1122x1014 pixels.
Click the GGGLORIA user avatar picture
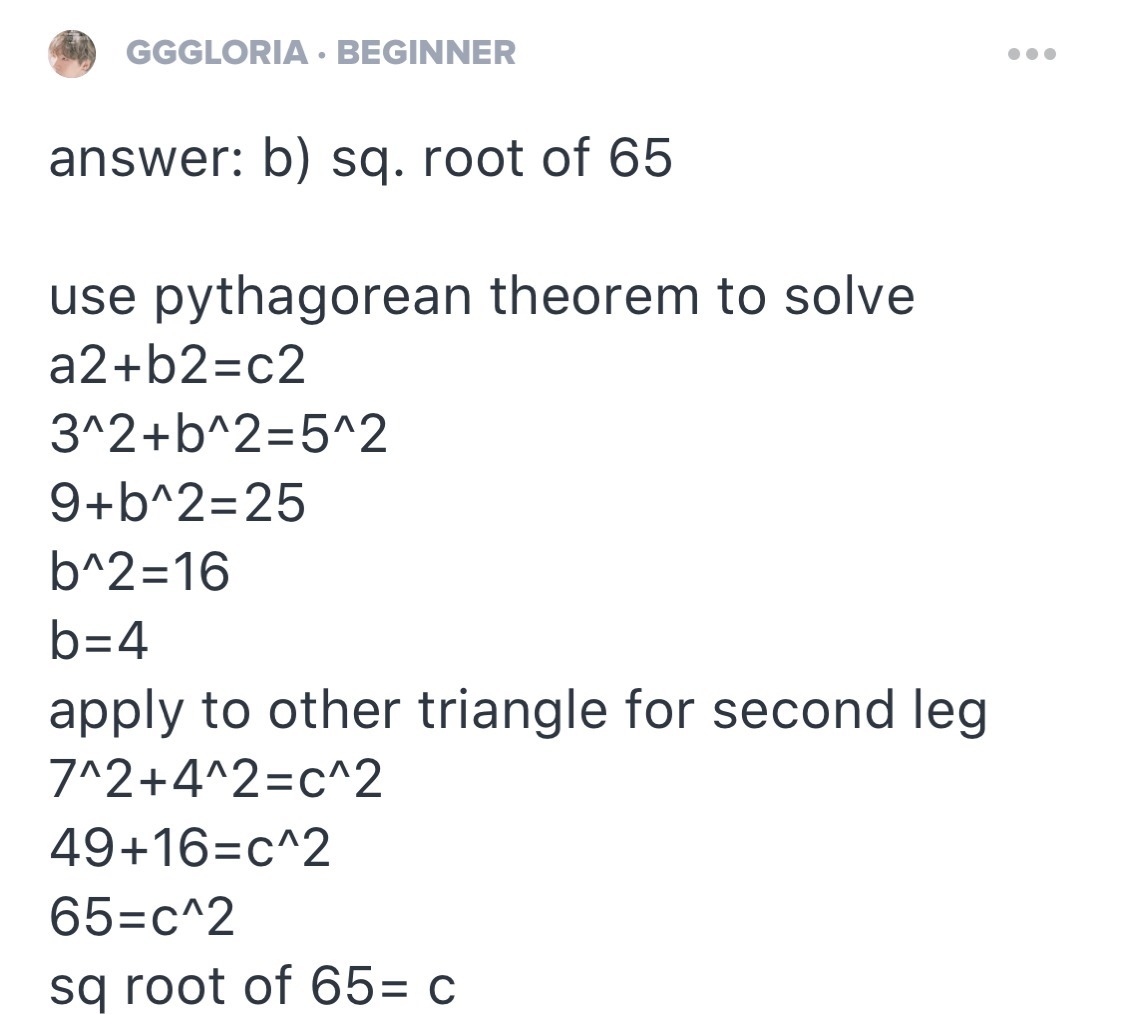point(72,52)
